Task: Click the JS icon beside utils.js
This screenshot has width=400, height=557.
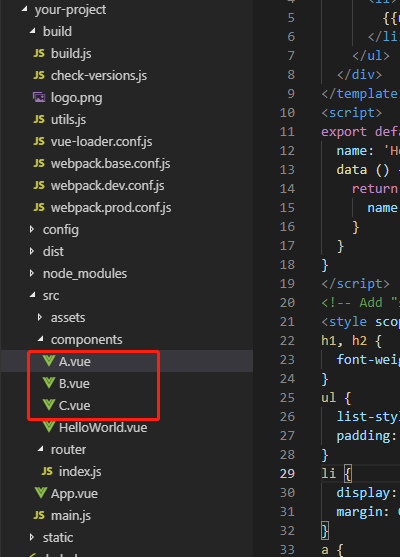Action: [x=39, y=120]
